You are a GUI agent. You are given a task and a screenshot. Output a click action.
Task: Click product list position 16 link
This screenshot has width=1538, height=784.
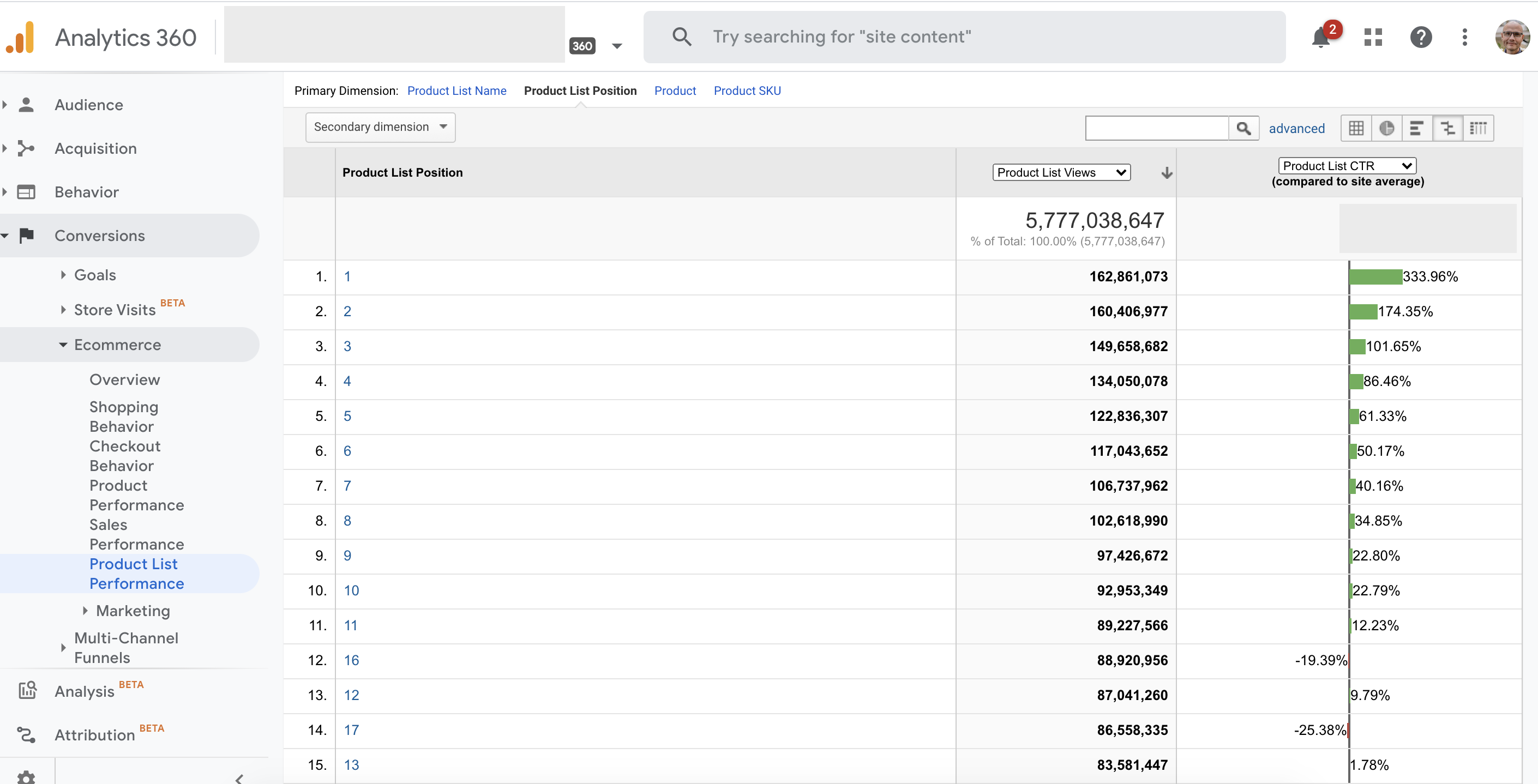[x=352, y=660]
